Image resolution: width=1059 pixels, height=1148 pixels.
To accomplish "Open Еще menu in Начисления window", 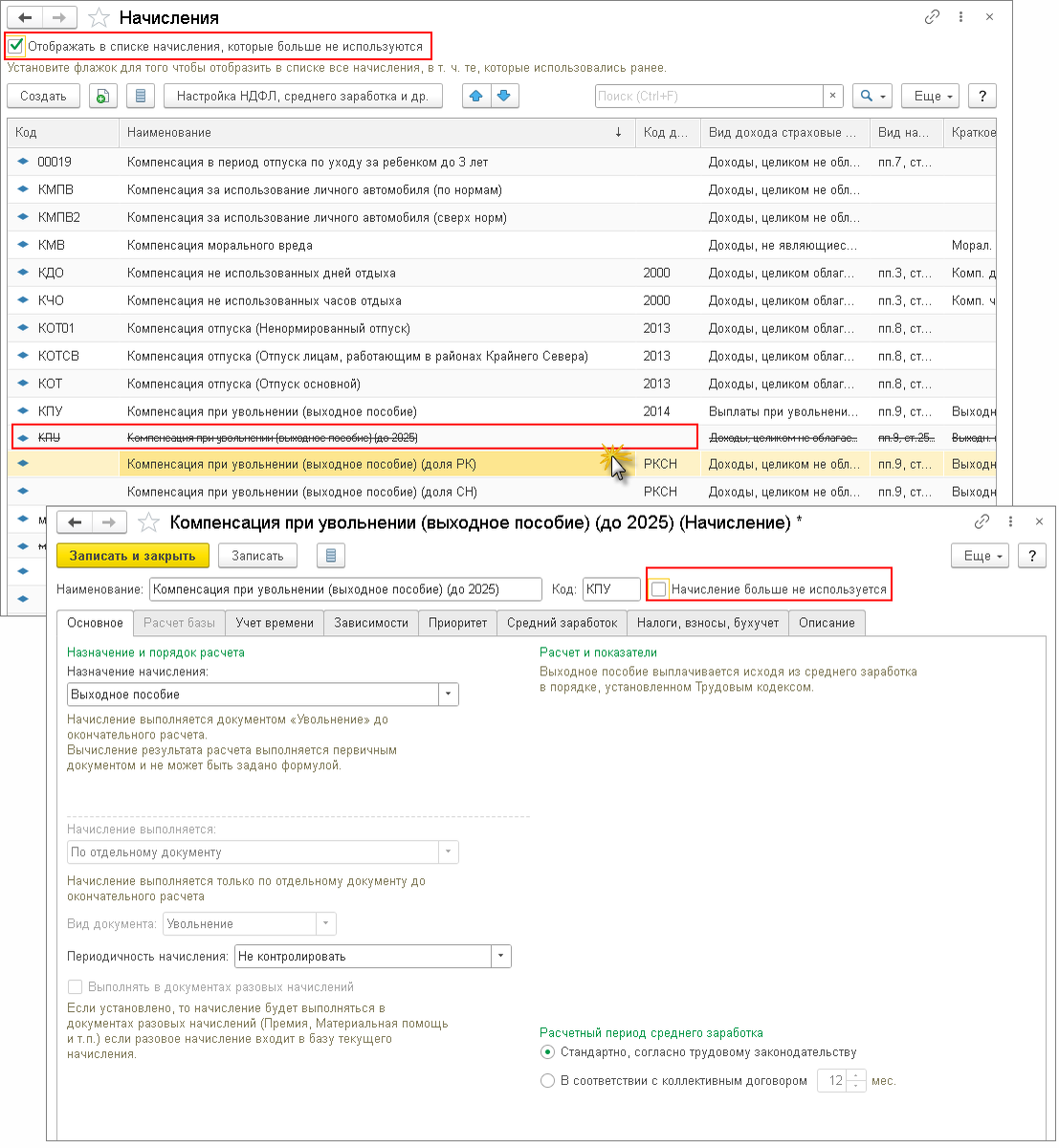I will (x=930, y=96).
